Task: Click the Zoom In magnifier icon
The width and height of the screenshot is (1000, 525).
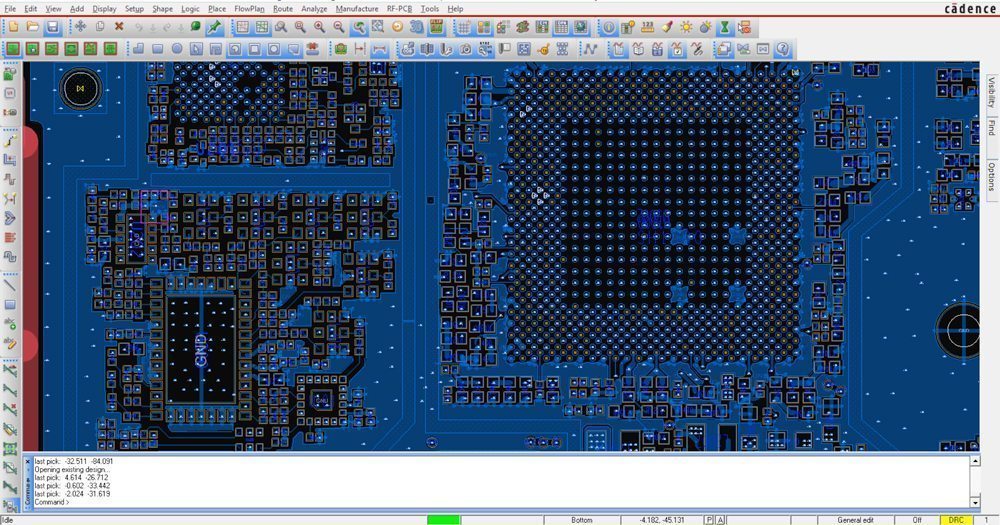Action: pyautogui.click(x=320, y=27)
